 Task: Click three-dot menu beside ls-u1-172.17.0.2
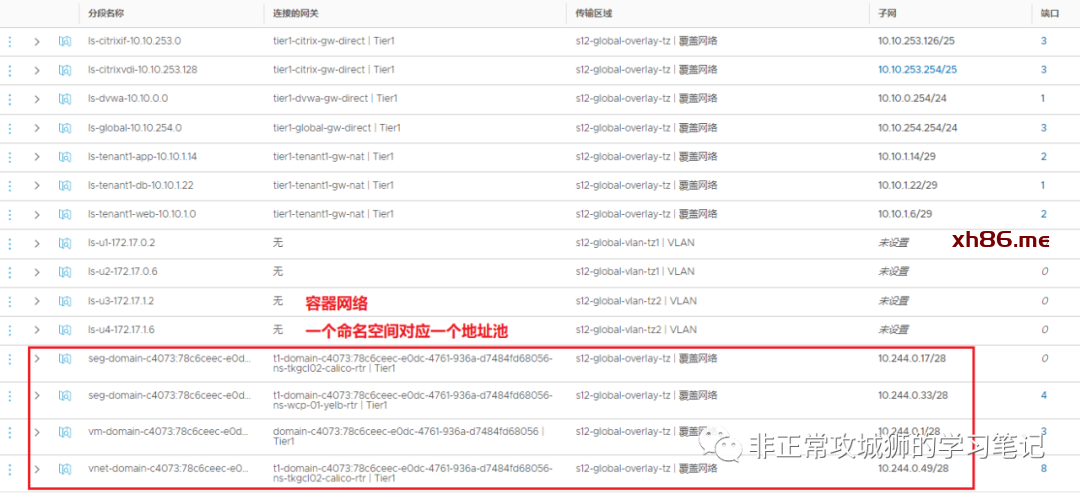[x=10, y=243]
